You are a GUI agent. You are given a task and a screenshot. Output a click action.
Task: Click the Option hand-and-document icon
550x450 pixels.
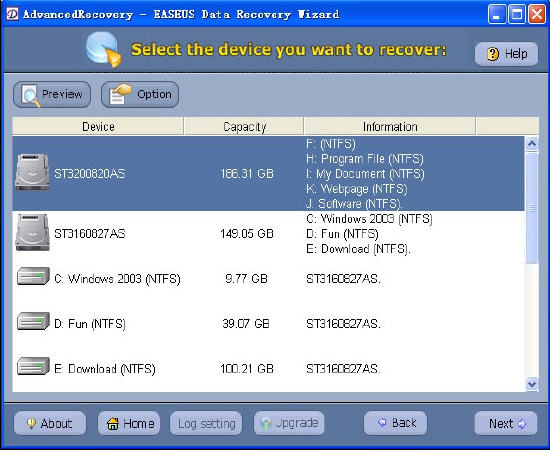click(x=120, y=94)
